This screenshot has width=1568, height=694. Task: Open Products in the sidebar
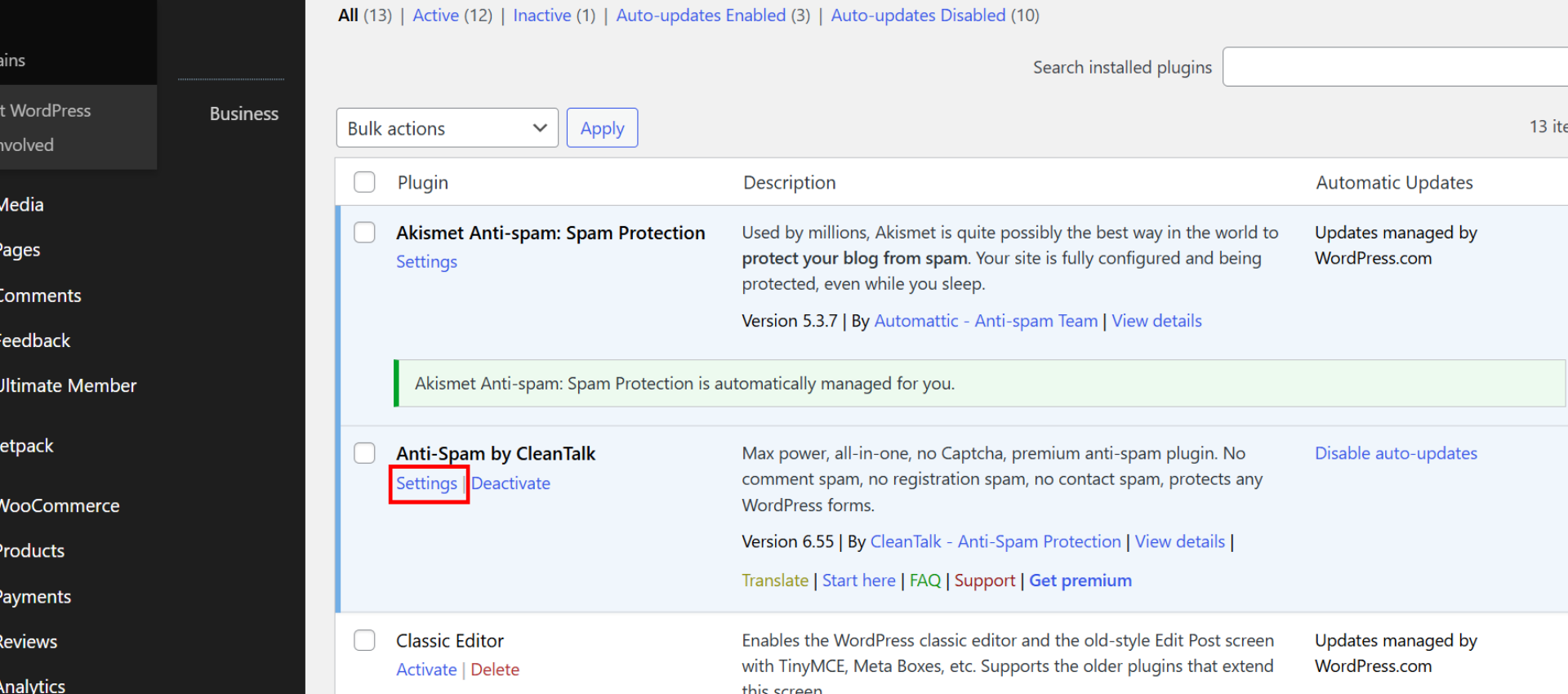[32, 551]
